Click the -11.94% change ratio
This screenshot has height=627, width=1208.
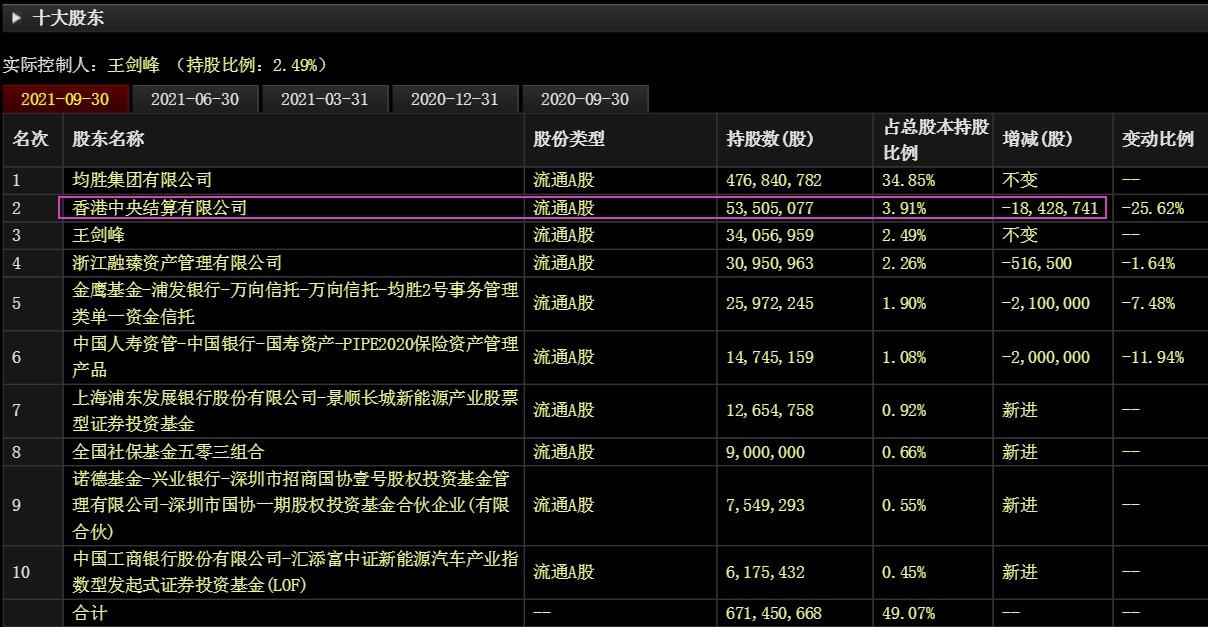click(x=1153, y=357)
